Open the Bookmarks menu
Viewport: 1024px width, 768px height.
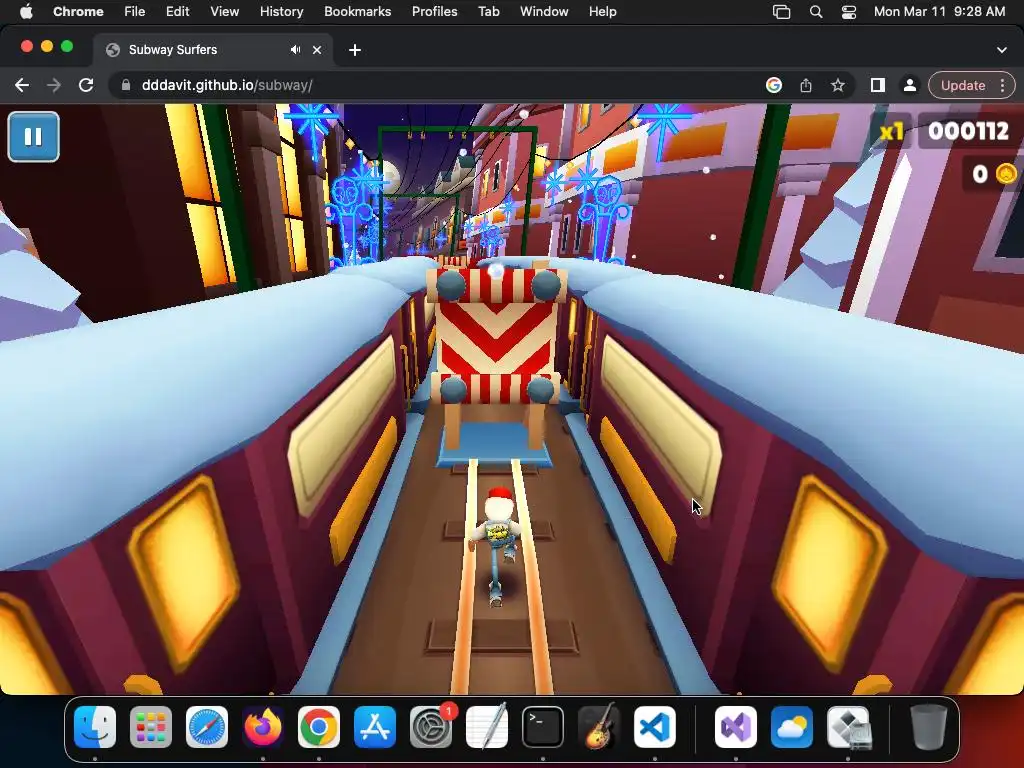point(357,11)
